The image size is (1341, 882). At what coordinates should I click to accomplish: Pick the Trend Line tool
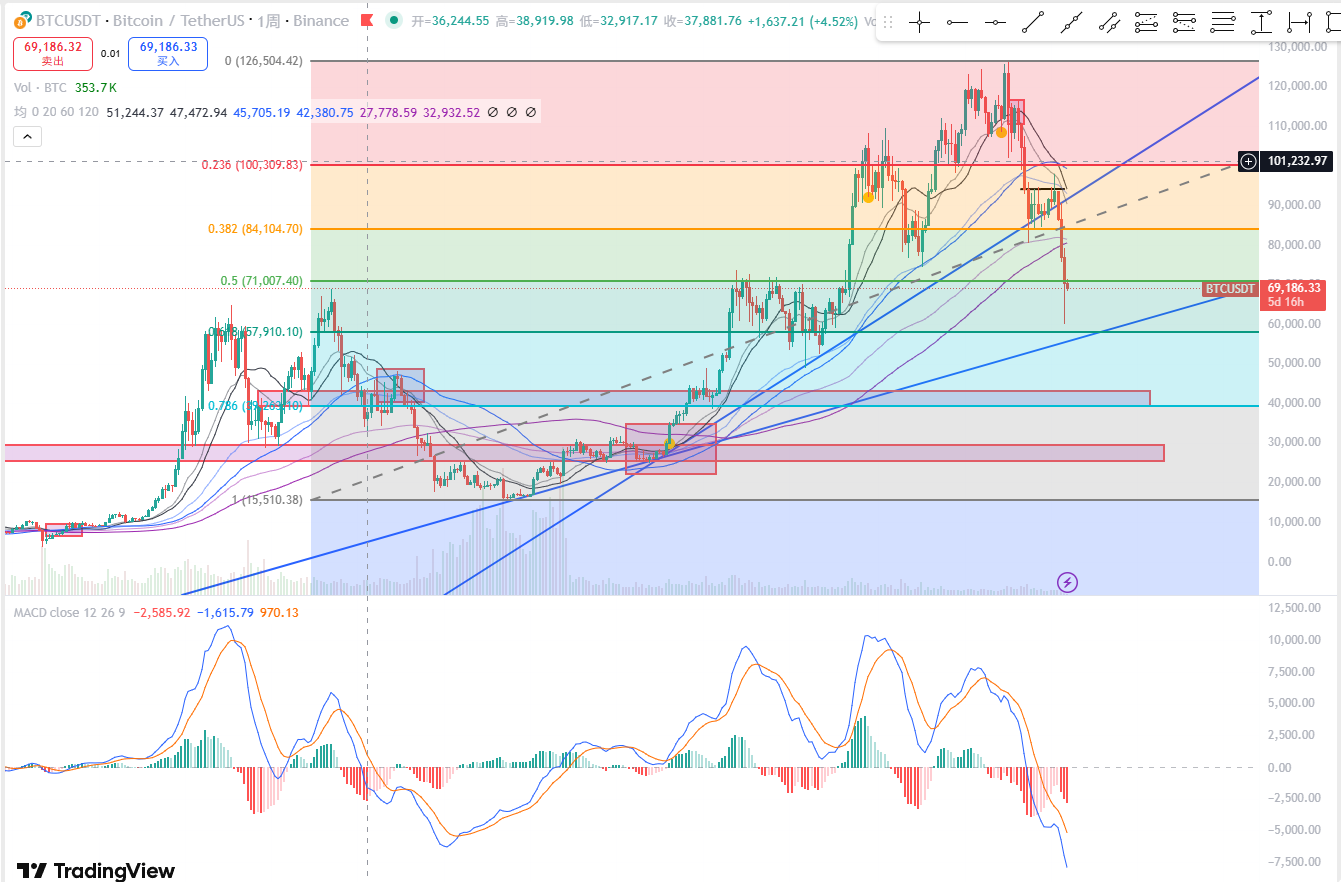[x=1033, y=23]
